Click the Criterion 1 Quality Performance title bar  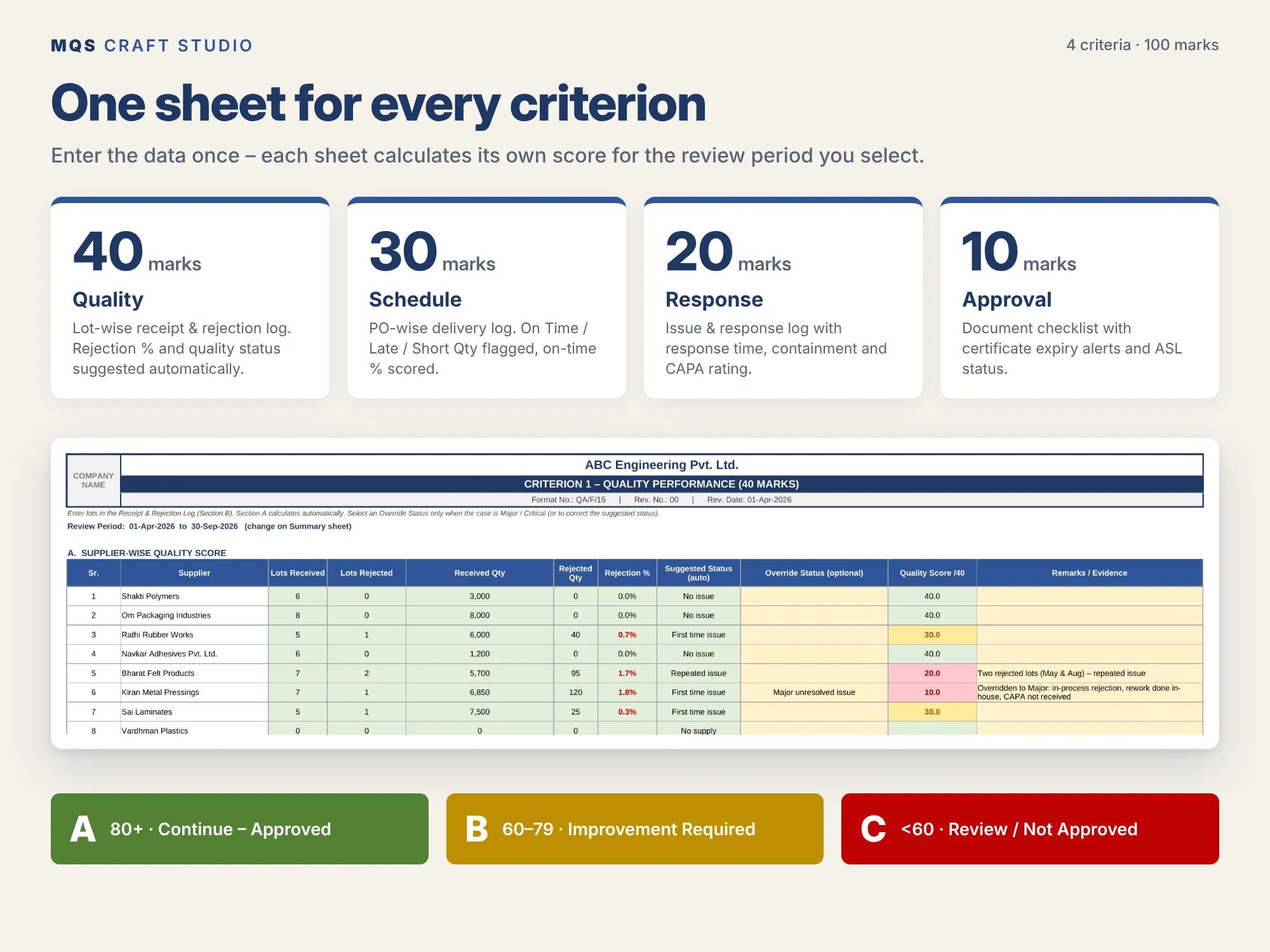tap(661, 484)
